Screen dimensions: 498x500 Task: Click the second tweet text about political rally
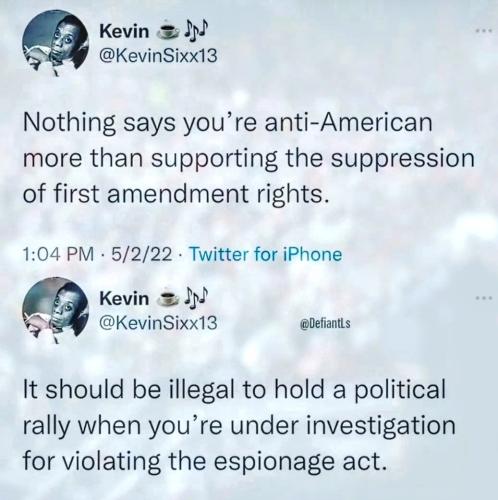[x=239, y=426]
